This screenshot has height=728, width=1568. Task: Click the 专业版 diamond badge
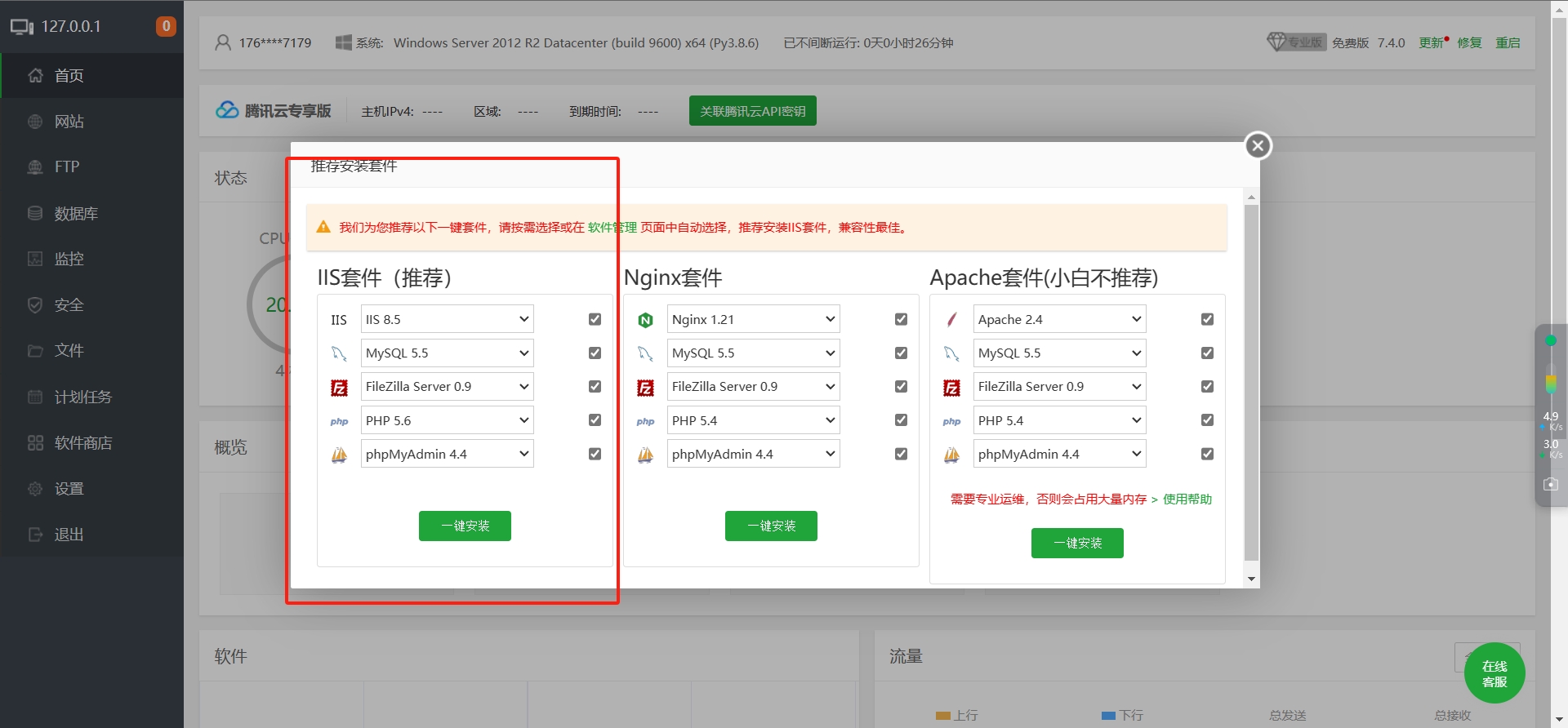[1296, 42]
